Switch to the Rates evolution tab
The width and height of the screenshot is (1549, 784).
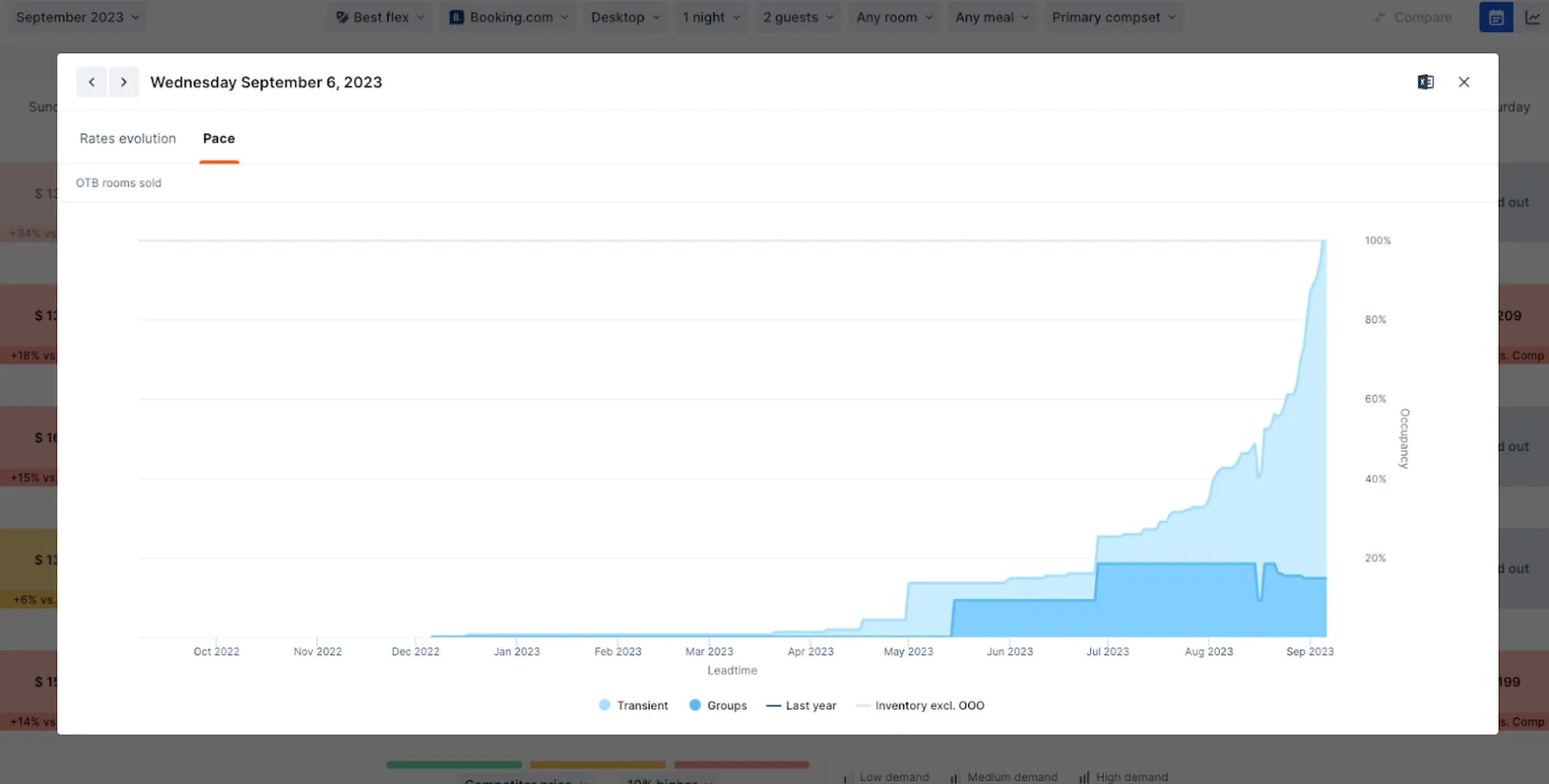(127, 138)
